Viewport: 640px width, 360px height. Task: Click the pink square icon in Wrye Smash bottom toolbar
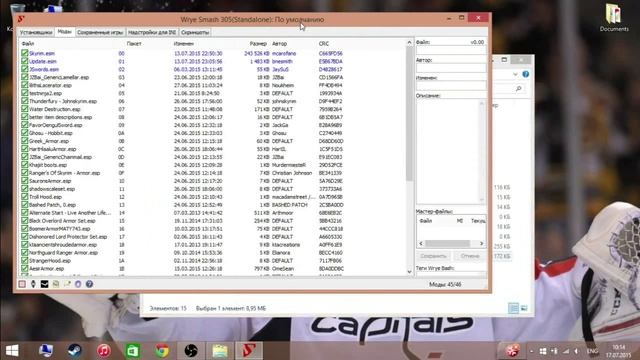pos(22,284)
